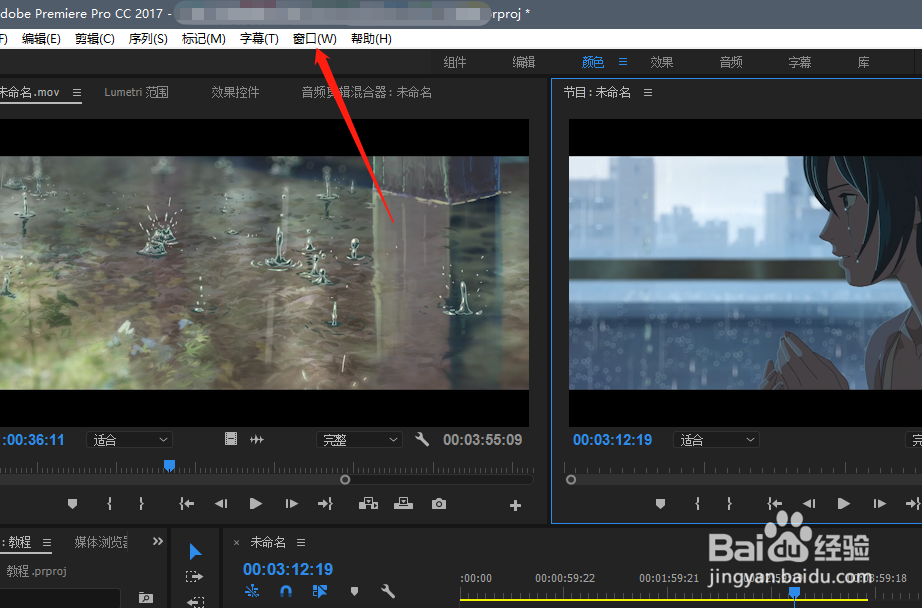The height and width of the screenshot is (608, 922).
Task: Add marker in the timeline panel
Action: pos(354,592)
